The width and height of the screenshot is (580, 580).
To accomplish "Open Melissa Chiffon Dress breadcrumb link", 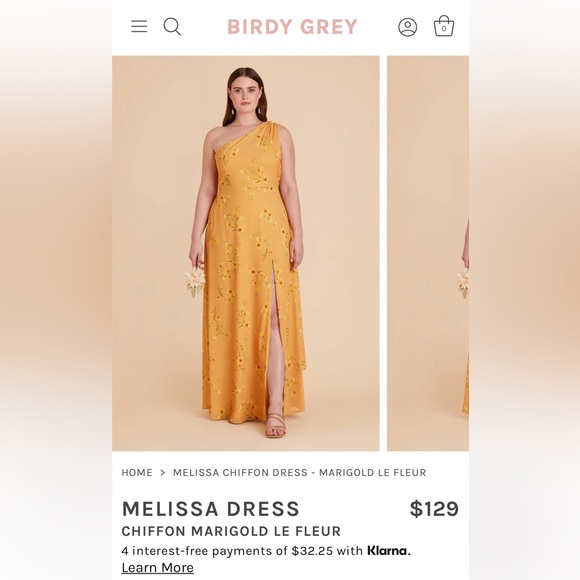I will pyautogui.click(x=300, y=472).
